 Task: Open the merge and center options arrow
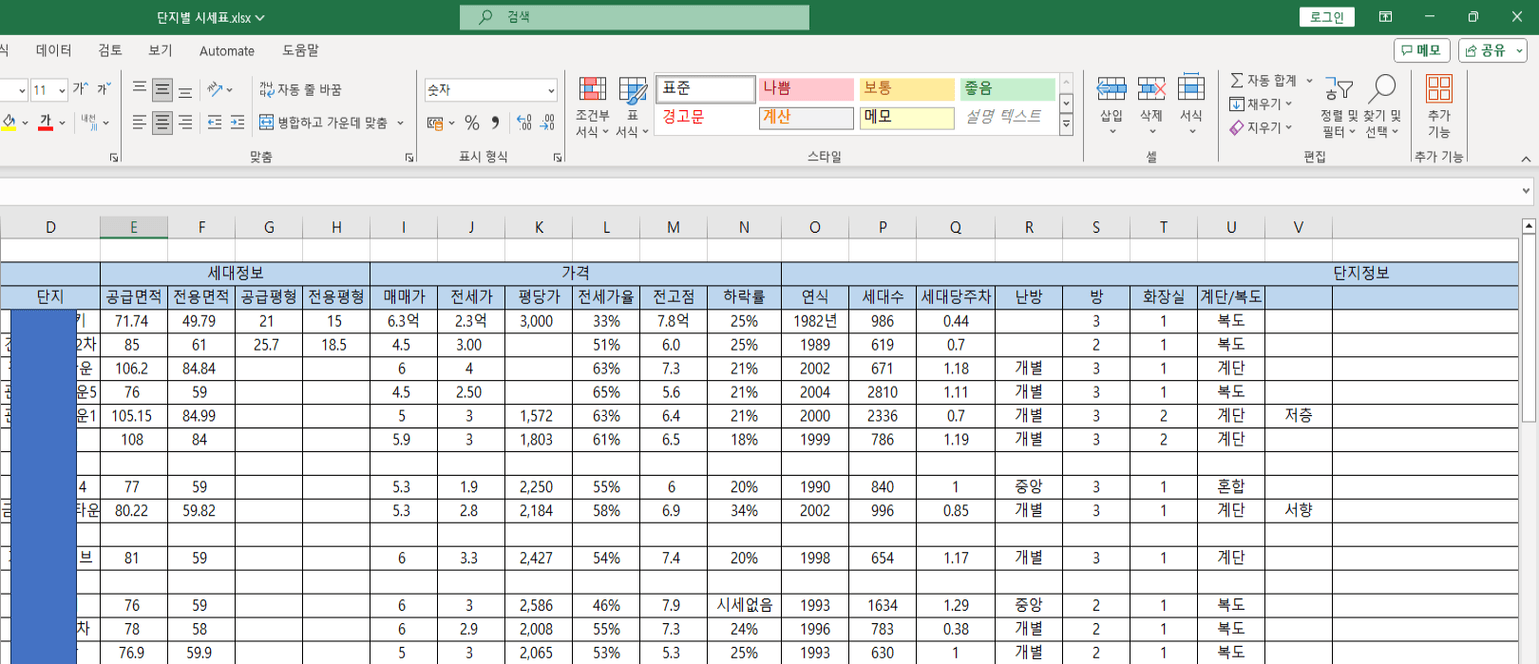point(401,123)
